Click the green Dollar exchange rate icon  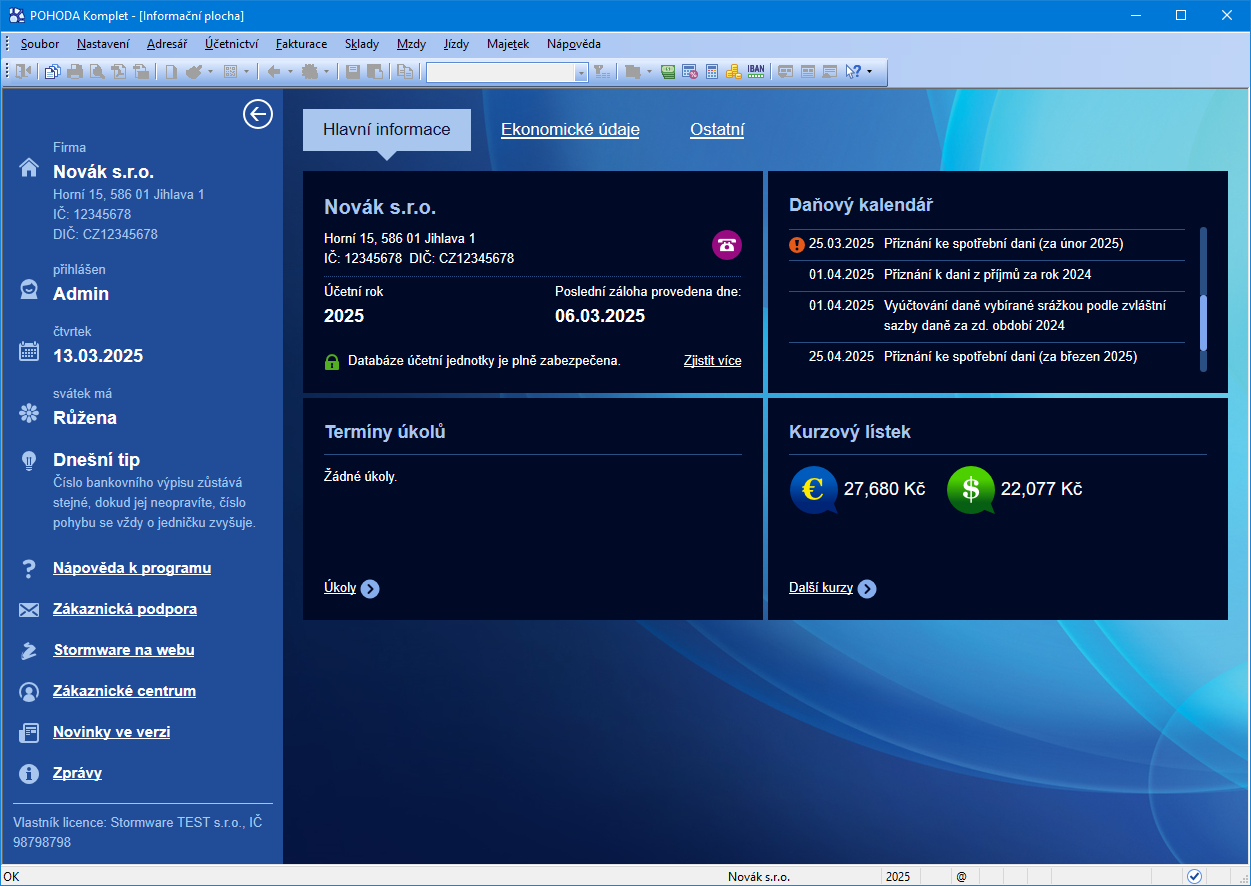pyautogui.click(x=971, y=490)
